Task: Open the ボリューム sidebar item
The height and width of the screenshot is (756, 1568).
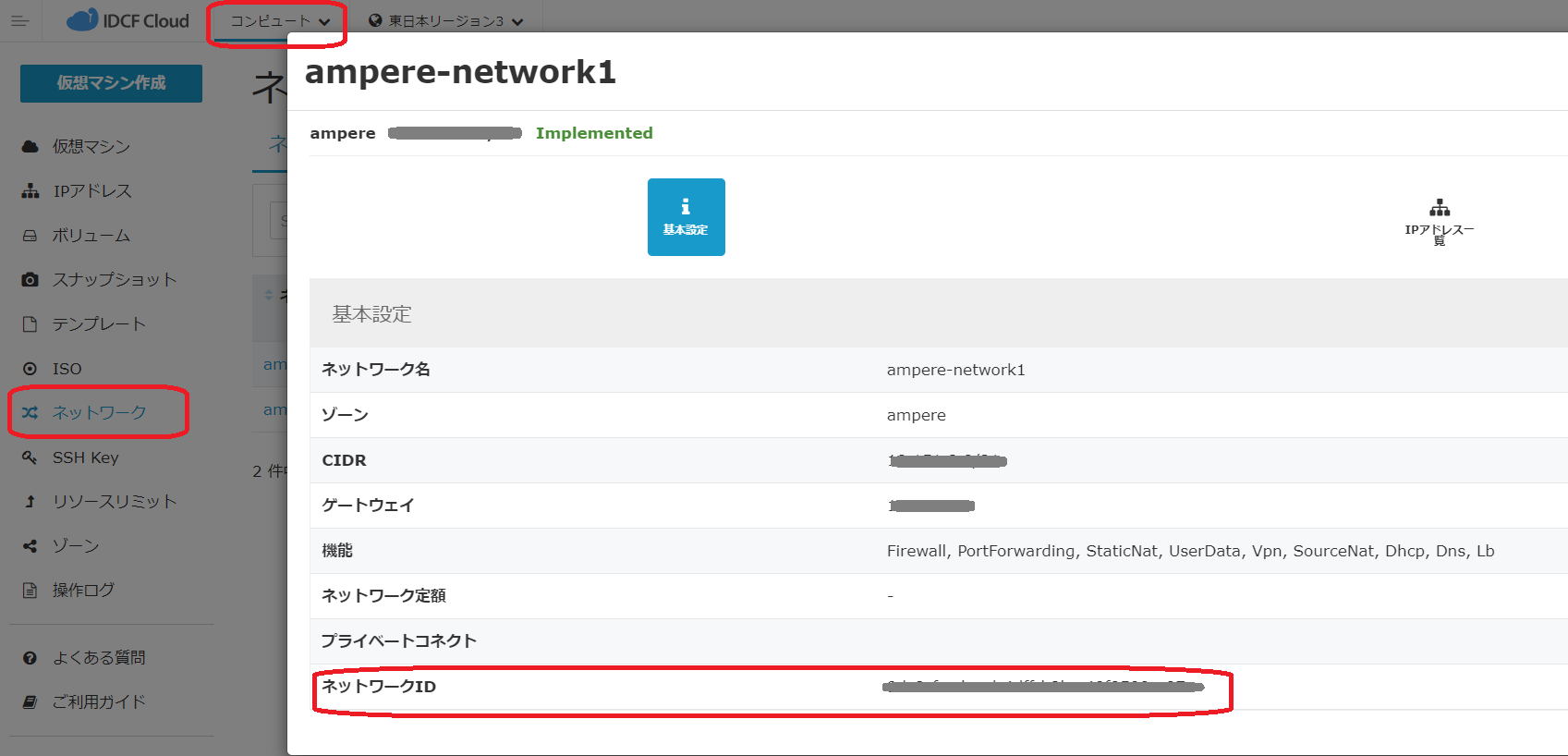Action: tap(91, 235)
